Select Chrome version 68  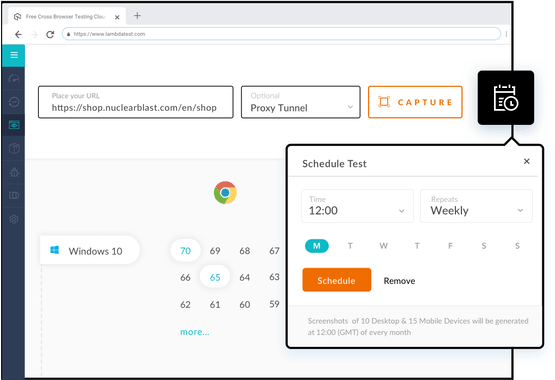pos(245,251)
